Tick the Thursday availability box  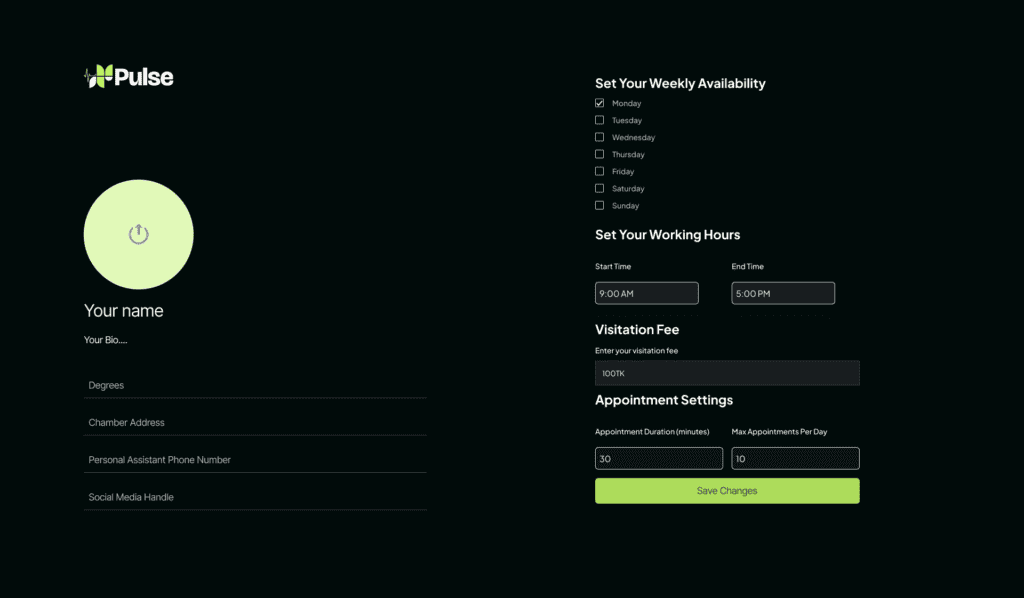600,154
